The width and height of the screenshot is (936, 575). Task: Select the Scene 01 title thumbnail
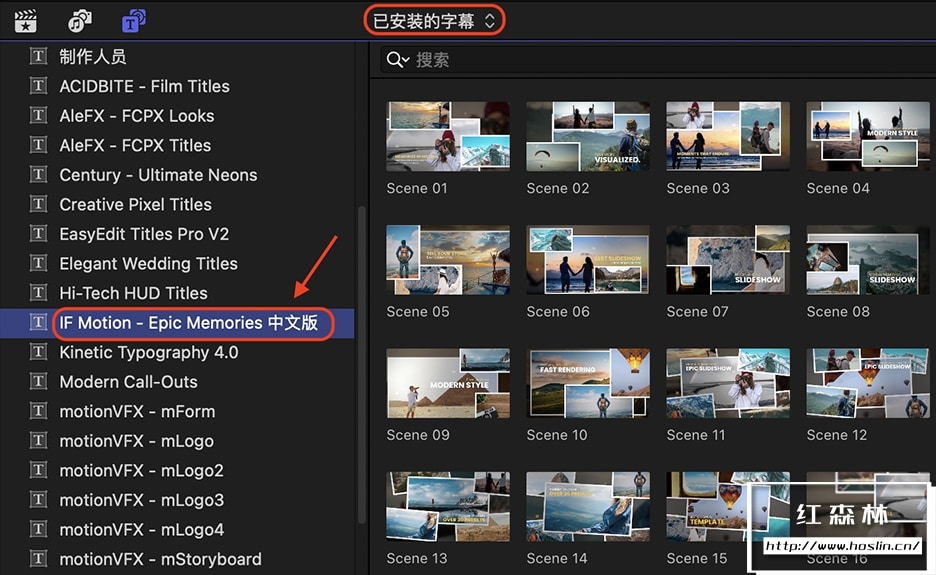[x=448, y=136]
